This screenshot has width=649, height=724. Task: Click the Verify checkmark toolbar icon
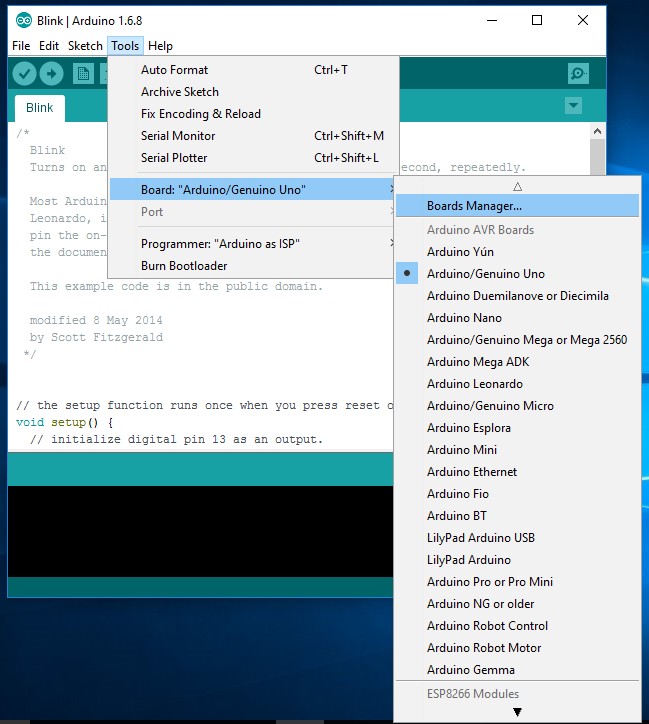(24, 73)
